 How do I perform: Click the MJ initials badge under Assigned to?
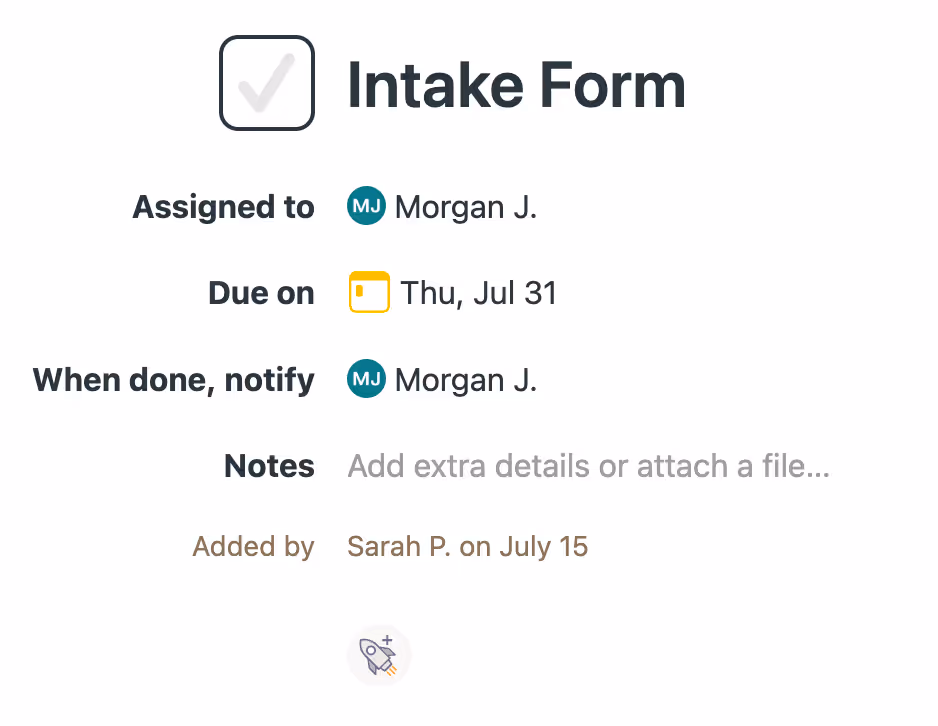(365, 206)
